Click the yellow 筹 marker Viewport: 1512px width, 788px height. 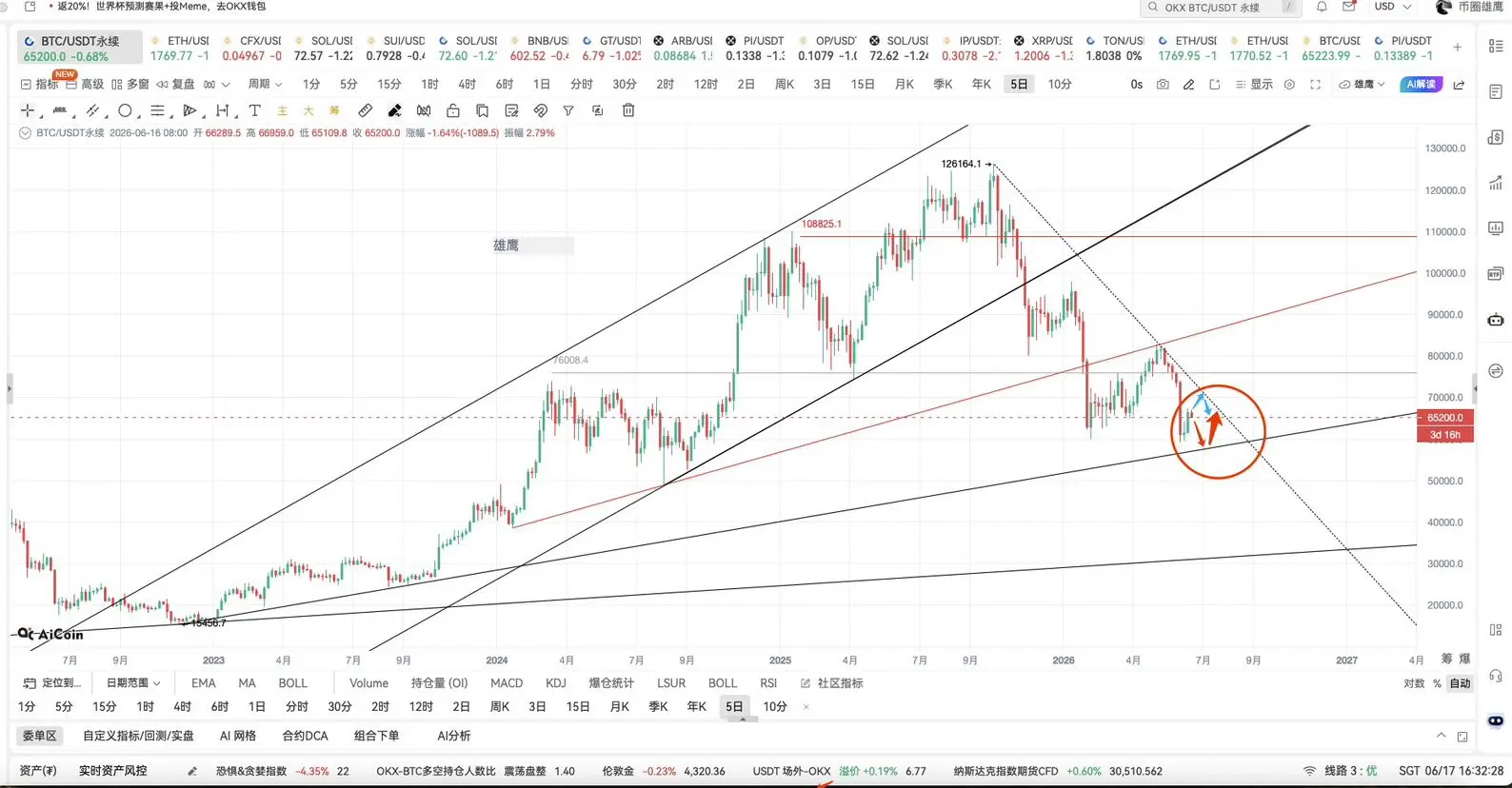tap(334, 110)
